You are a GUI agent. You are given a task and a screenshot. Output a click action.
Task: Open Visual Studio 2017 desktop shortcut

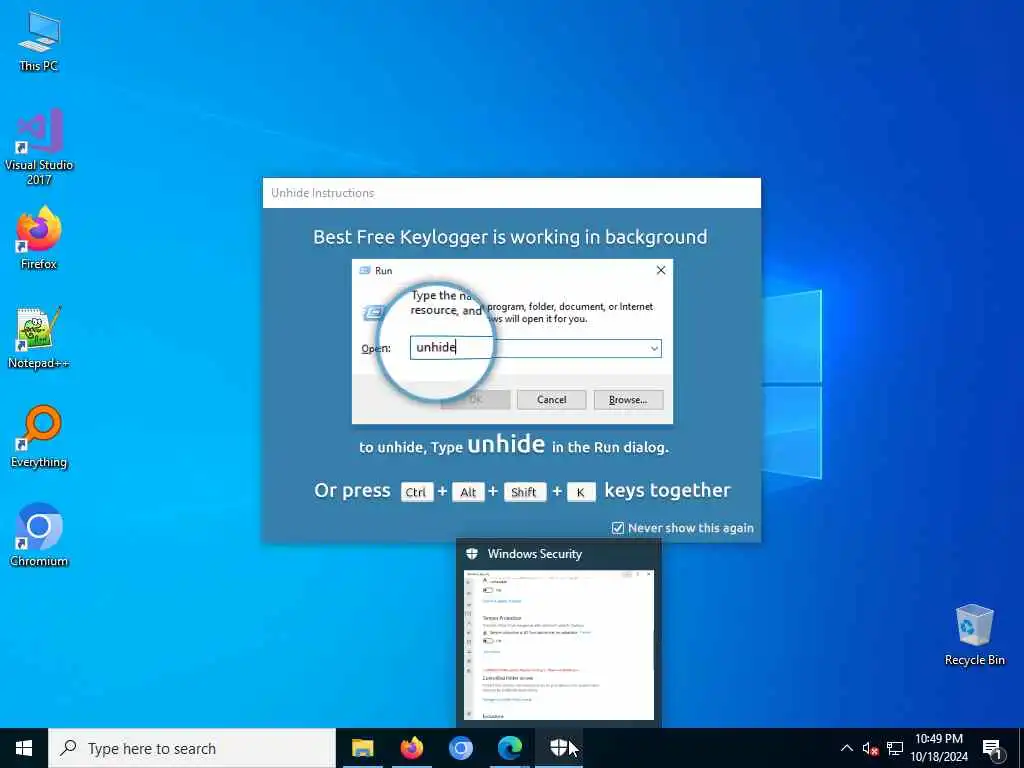(39, 146)
